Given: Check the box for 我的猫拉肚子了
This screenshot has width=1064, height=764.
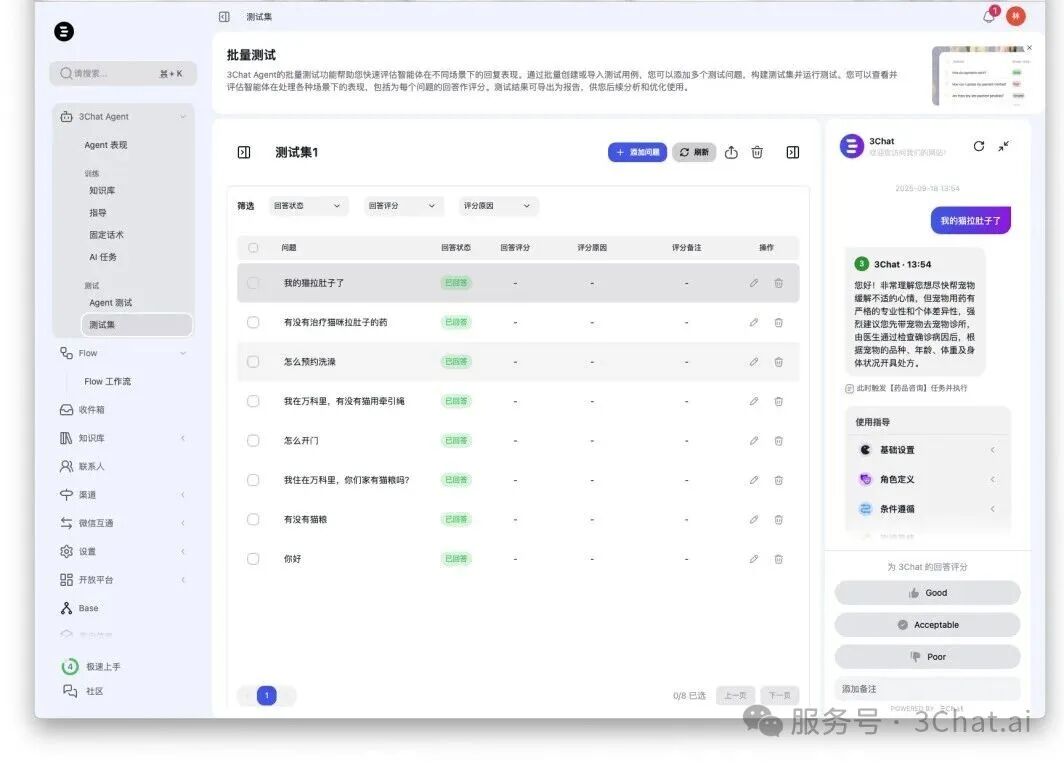Looking at the screenshot, I should [253, 283].
